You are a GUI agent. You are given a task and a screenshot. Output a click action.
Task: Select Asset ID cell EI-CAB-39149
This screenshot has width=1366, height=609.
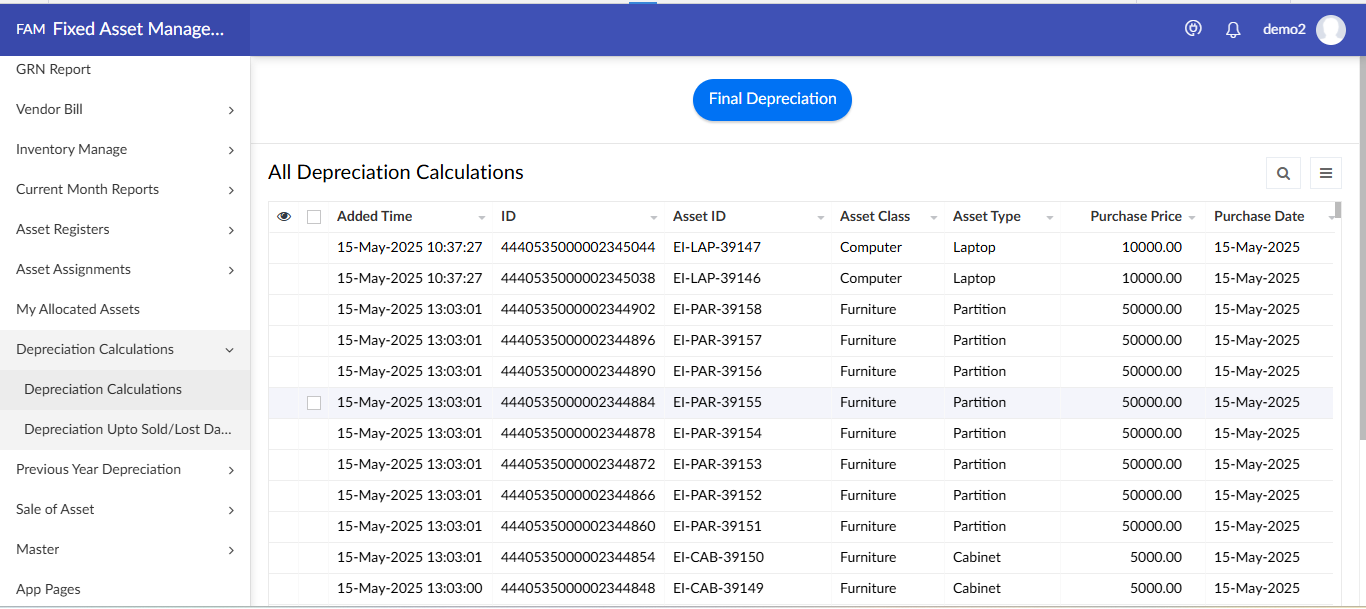click(718, 588)
